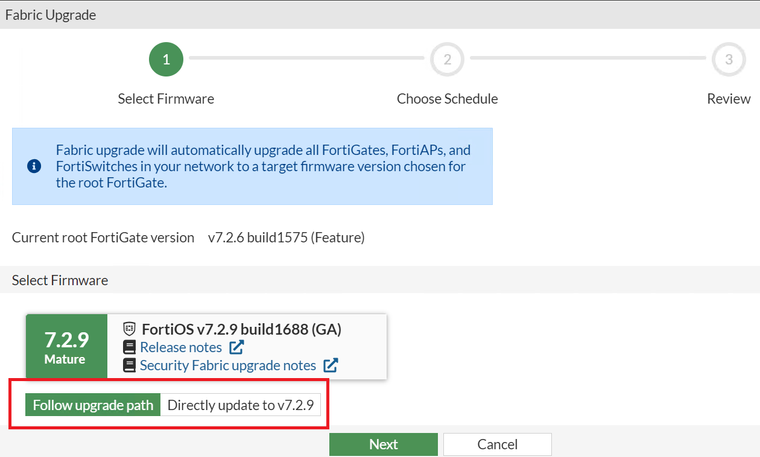Open external link icon after Security Fabric upgrade notes
Screen dimensions: 760x457
330,366
